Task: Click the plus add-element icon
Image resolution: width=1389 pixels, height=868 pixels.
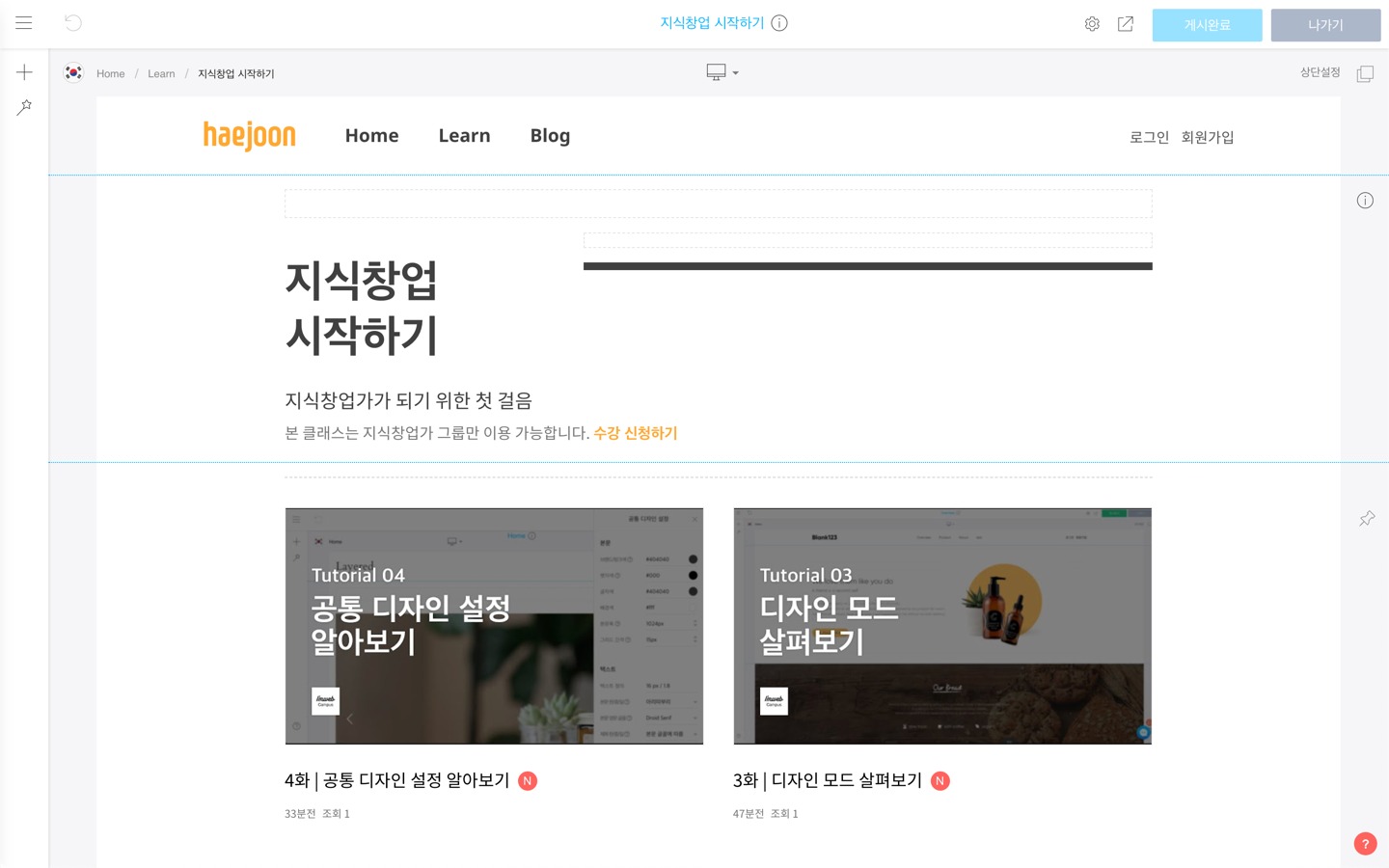Action: click(x=24, y=72)
